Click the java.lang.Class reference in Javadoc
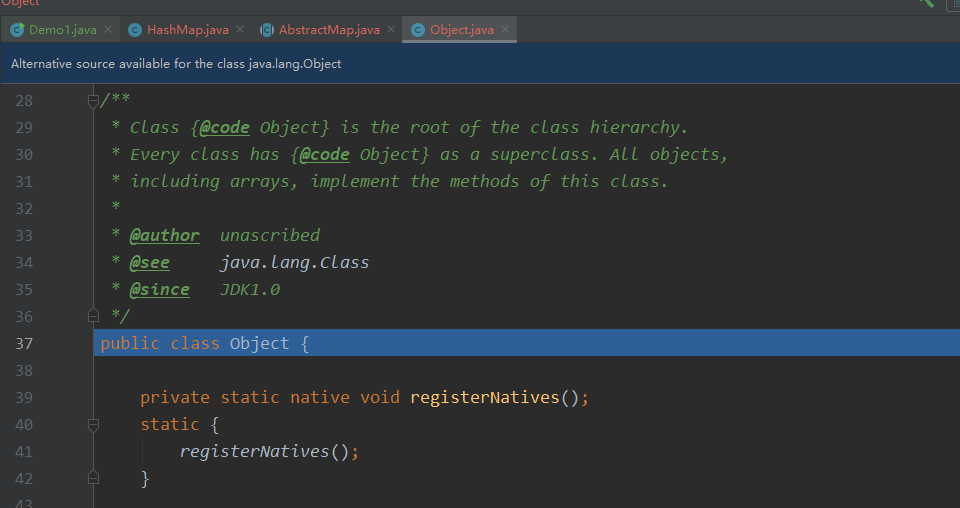Image resolution: width=960 pixels, height=508 pixels. point(294,263)
